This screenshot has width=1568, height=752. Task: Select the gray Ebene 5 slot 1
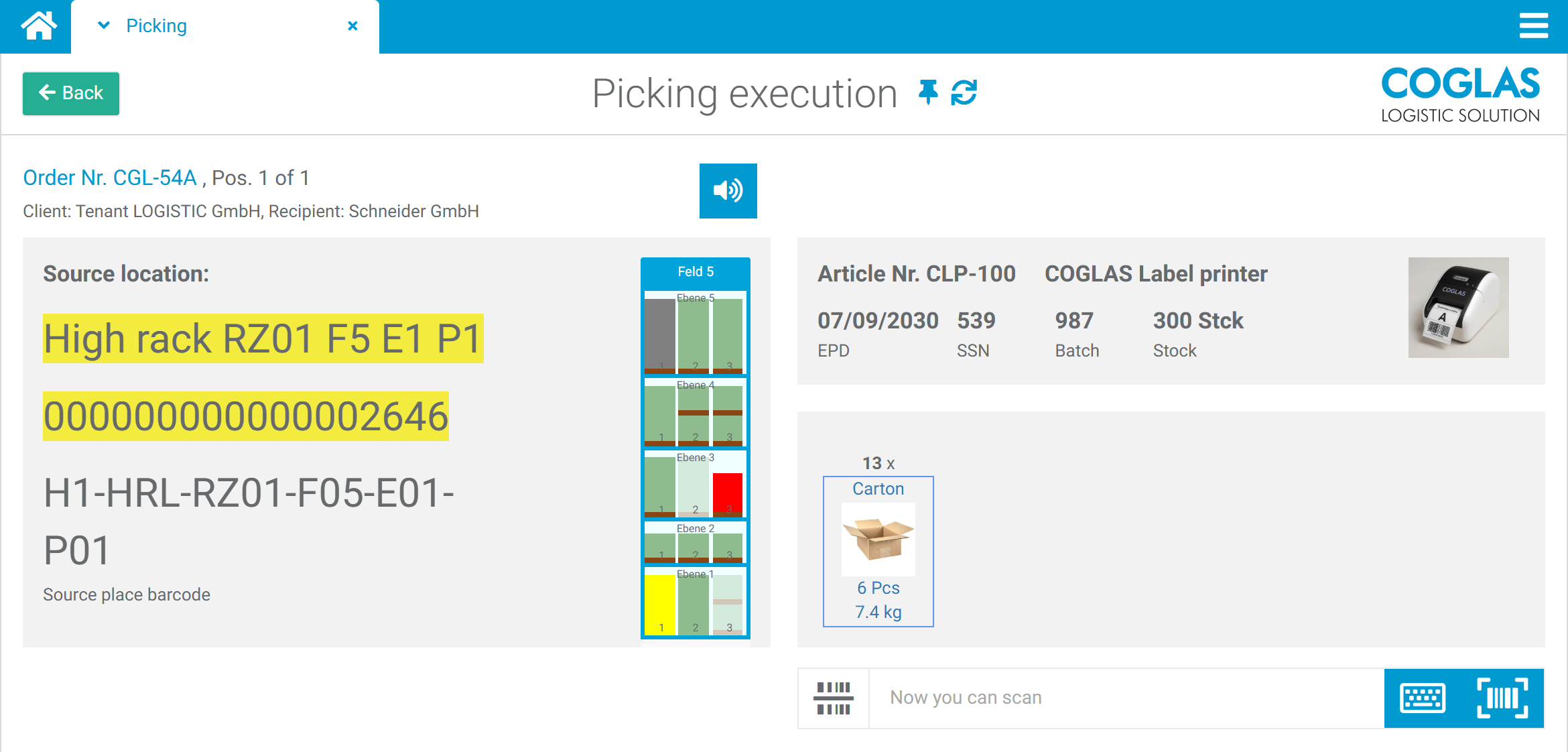click(x=660, y=333)
